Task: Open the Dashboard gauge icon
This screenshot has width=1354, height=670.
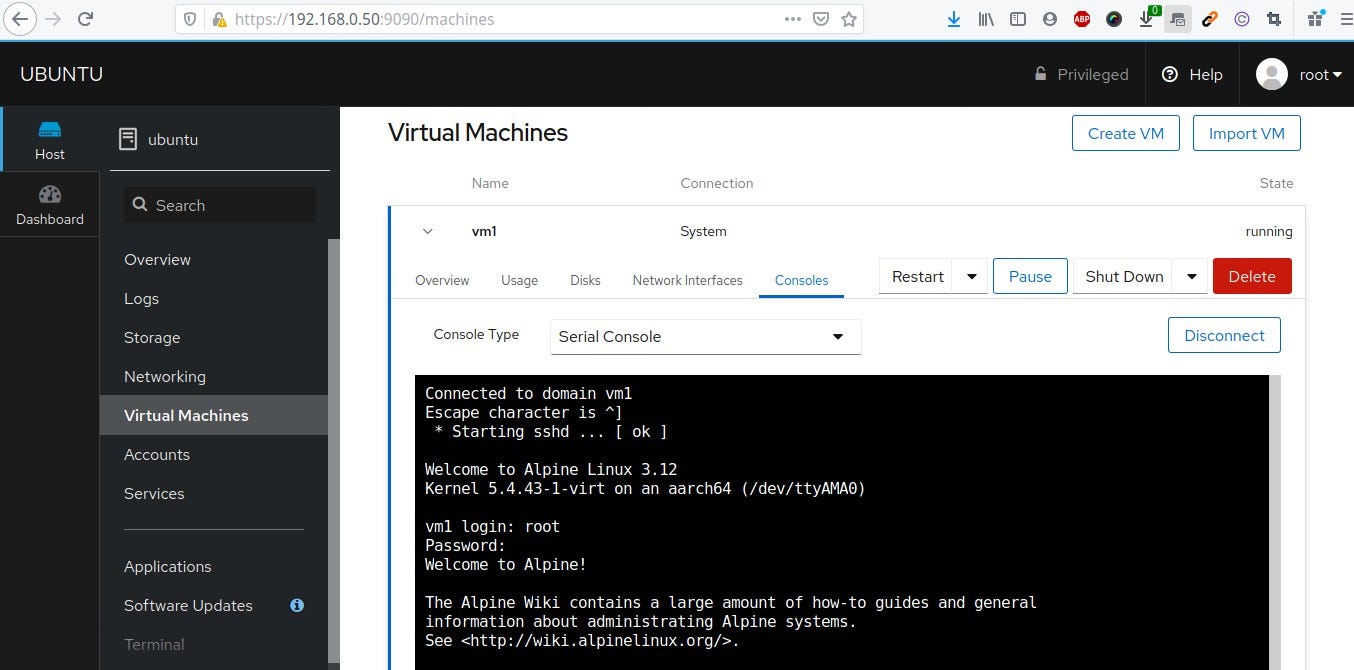Action: click(50, 204)
